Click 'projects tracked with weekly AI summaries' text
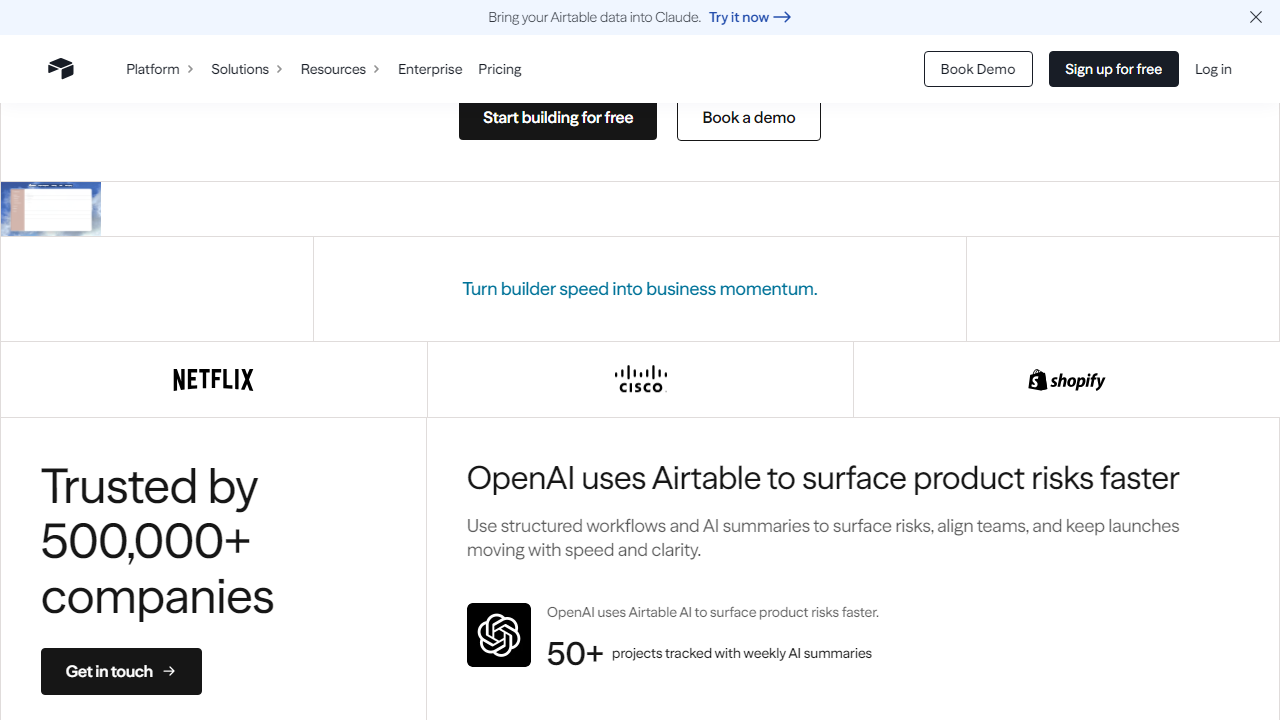The width and height of the screenshot is (1280, 720). pyautogui.click(x=742, y=654)
